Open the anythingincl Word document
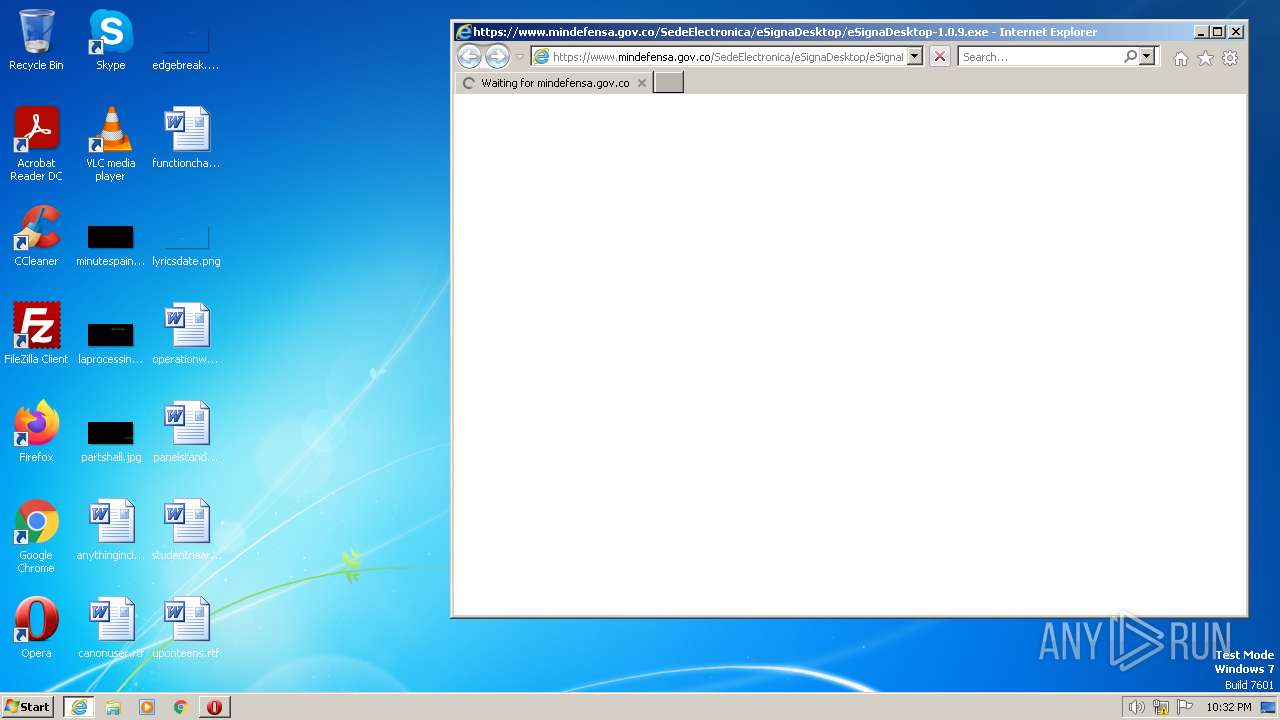This screenshot has height=720, width=1280. coord(111,530)
